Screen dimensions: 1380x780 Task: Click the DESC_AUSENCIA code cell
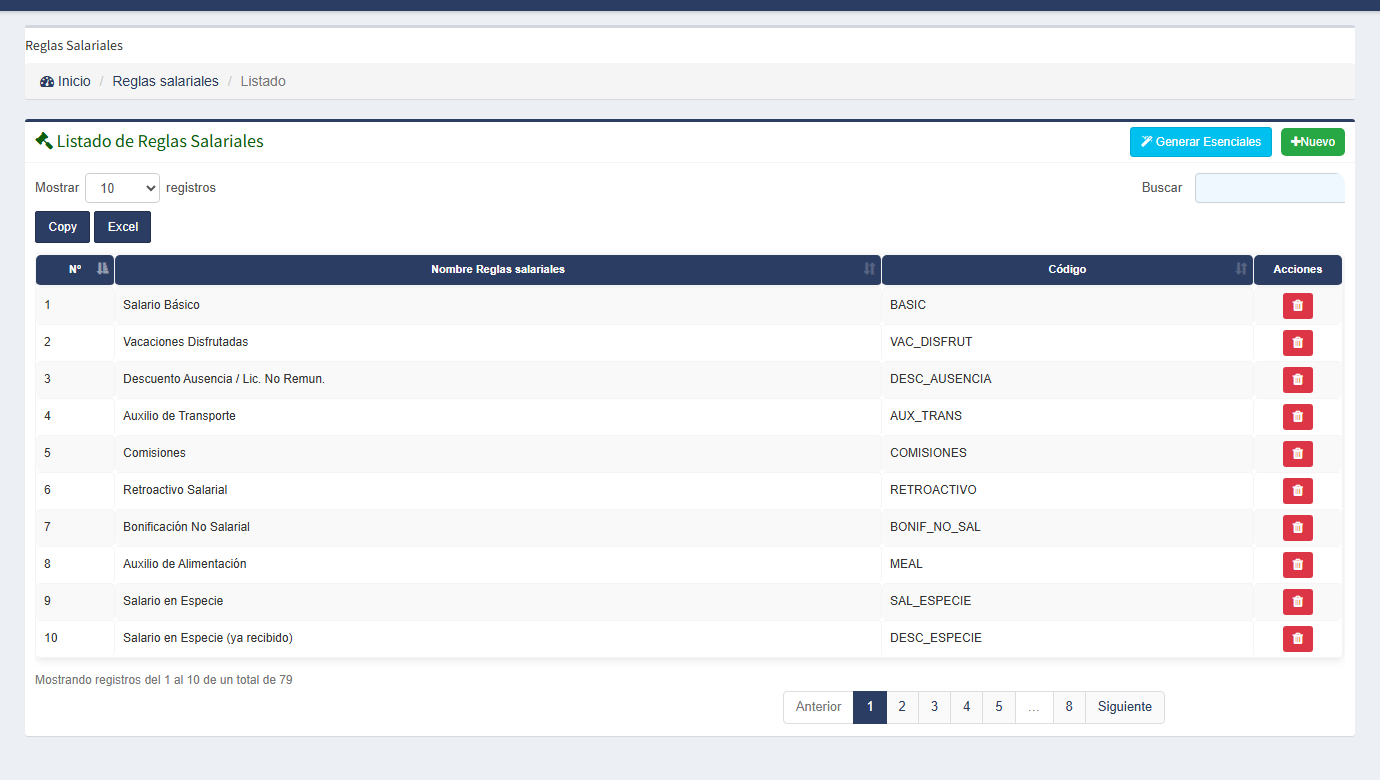1067,379
